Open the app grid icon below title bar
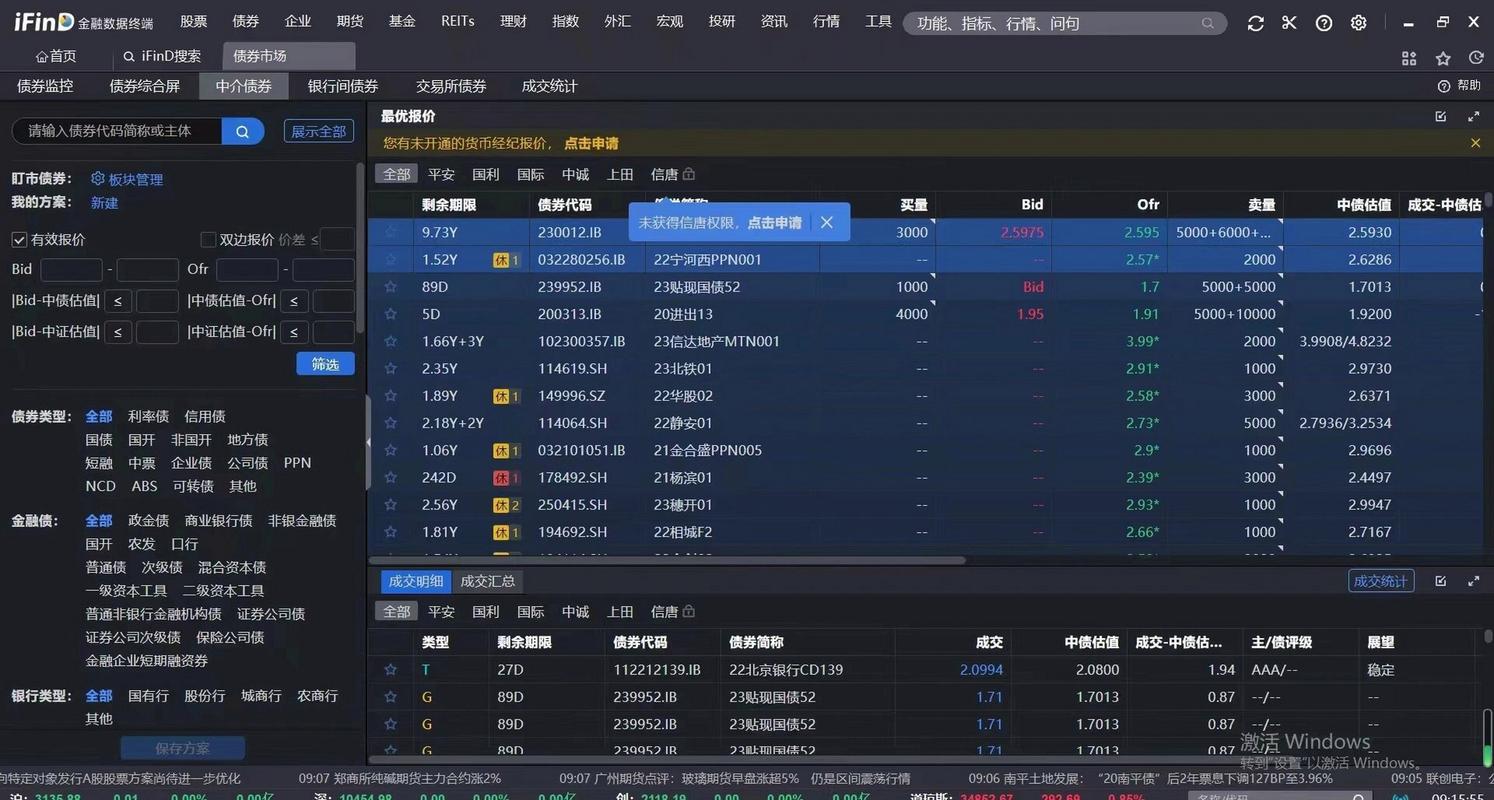The image size is (1494, 800). coord(1409,58)
